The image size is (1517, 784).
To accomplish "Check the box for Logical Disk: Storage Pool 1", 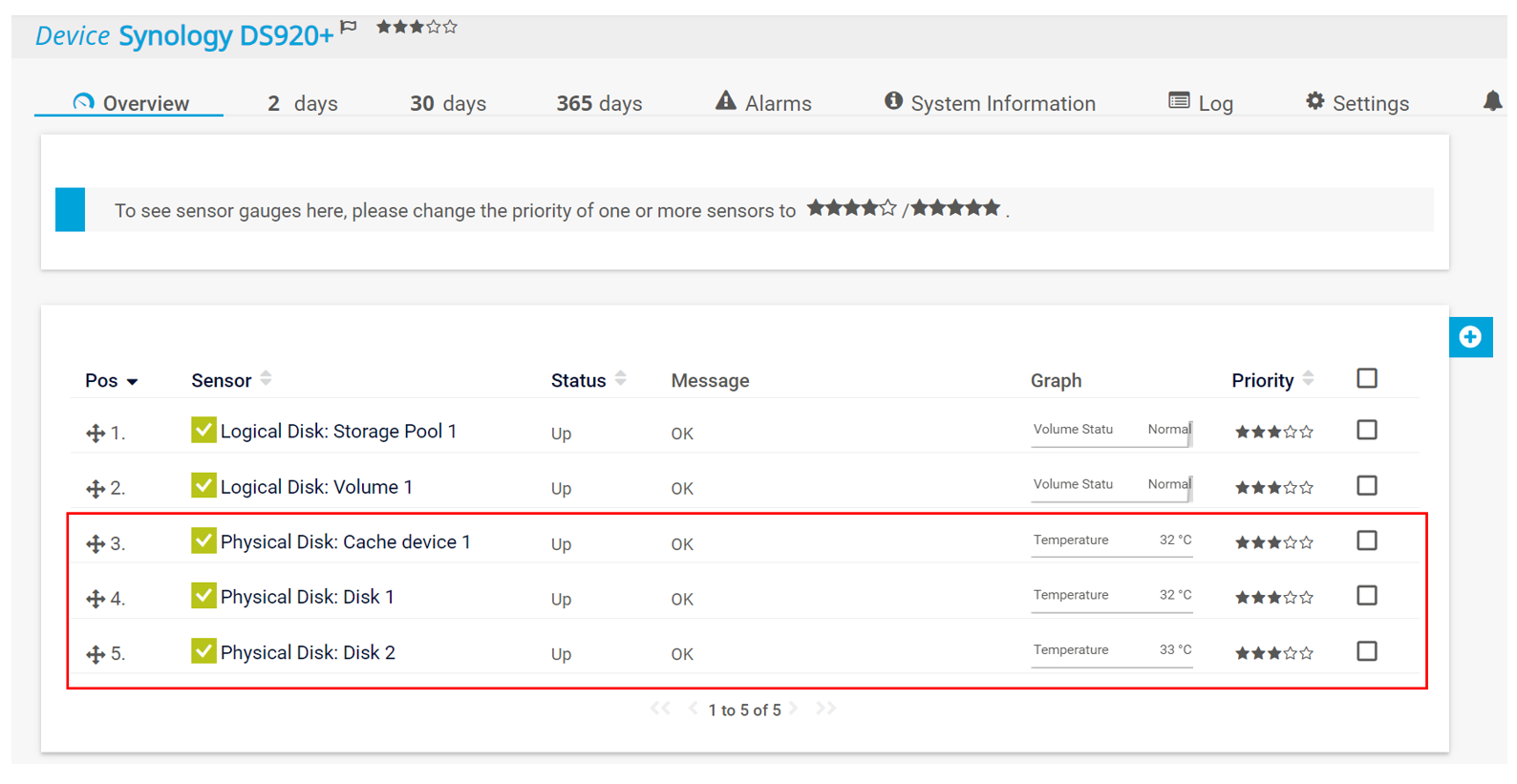I will coord(1367,431).
